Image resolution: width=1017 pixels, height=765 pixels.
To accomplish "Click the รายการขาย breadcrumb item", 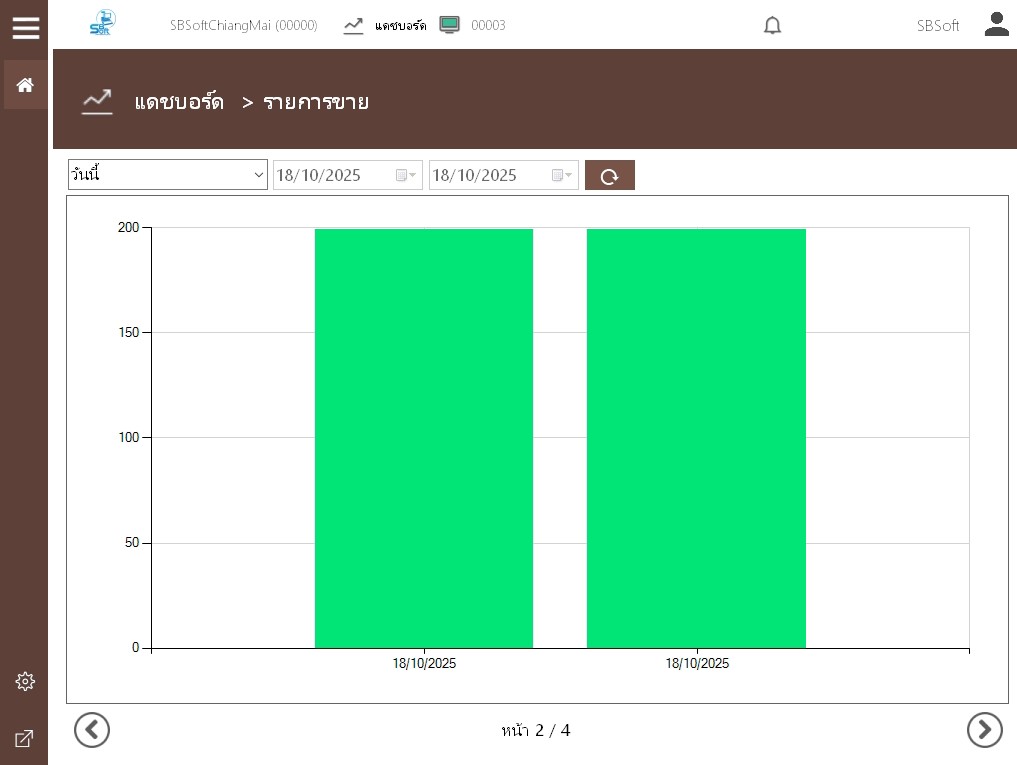I will pyautogui.click(x=316, y=102).
